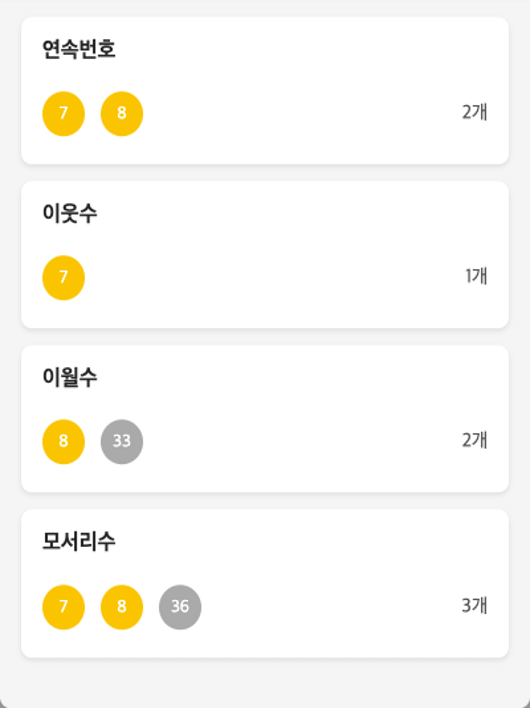Click the 연속번호 heading
The height and width of the screenshot is (708, 530).
click(79, 49)
